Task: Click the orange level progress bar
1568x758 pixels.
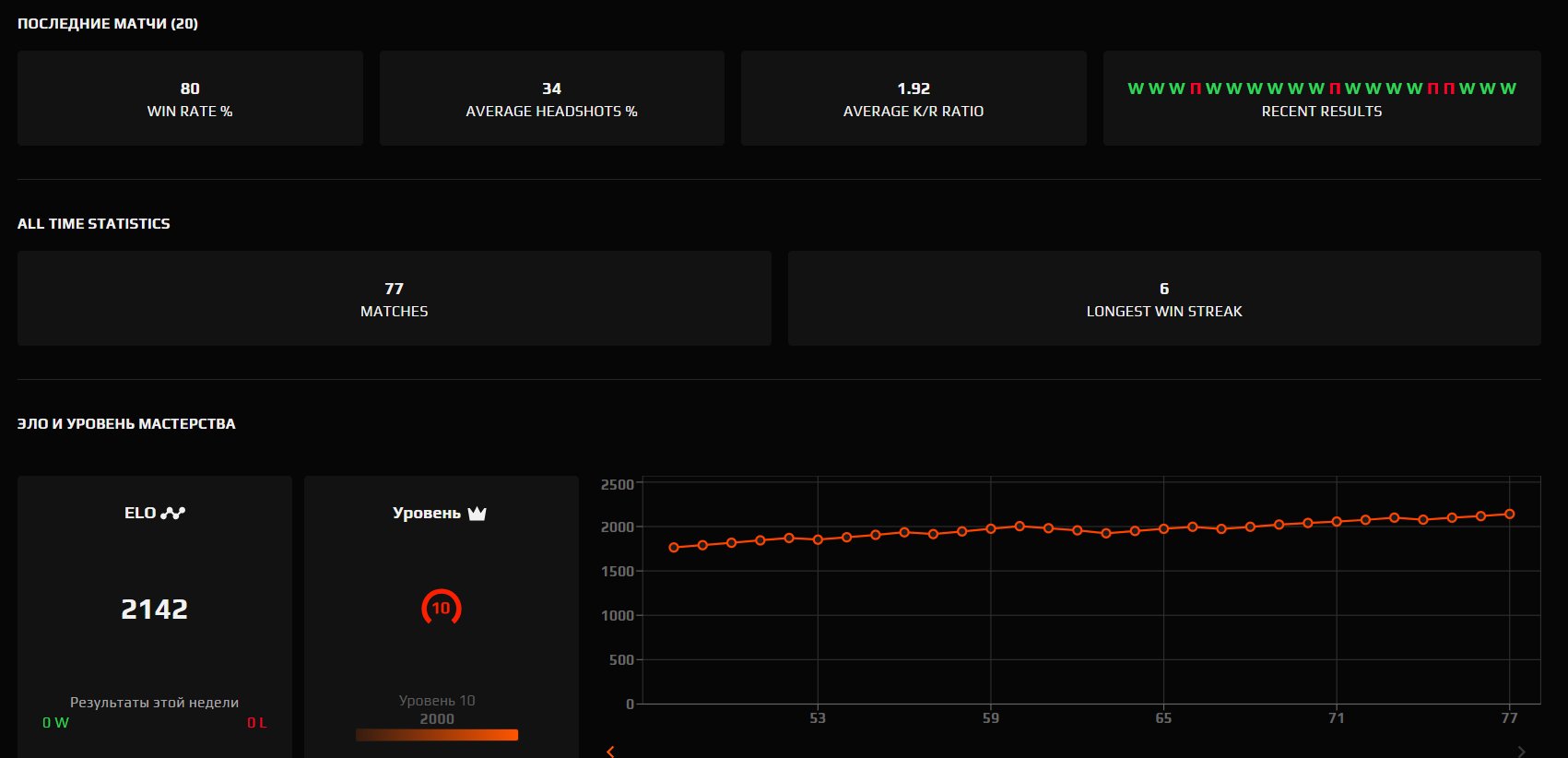Action: tap(437, 735)
